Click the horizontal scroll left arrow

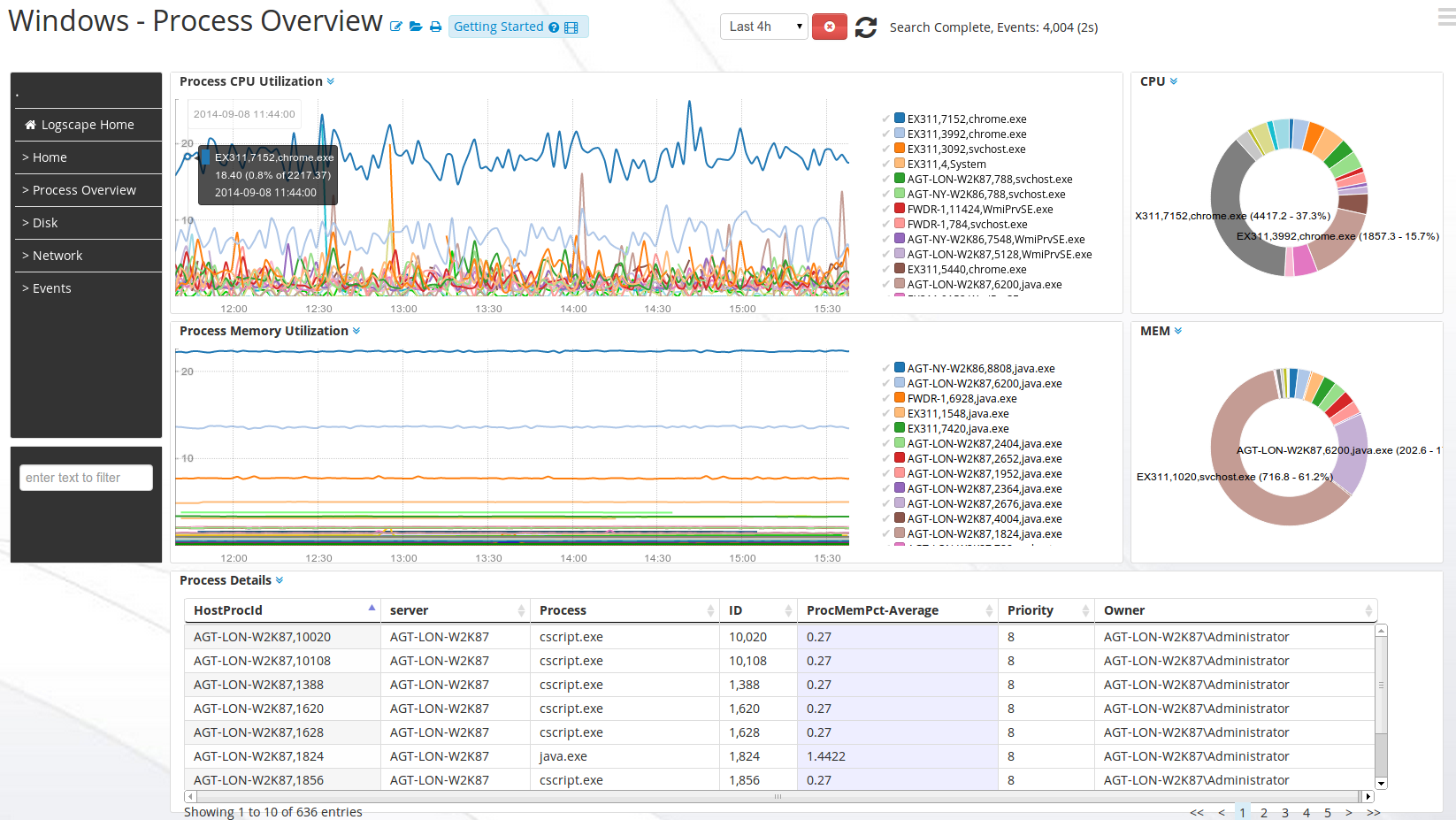[x=190, y=796]
